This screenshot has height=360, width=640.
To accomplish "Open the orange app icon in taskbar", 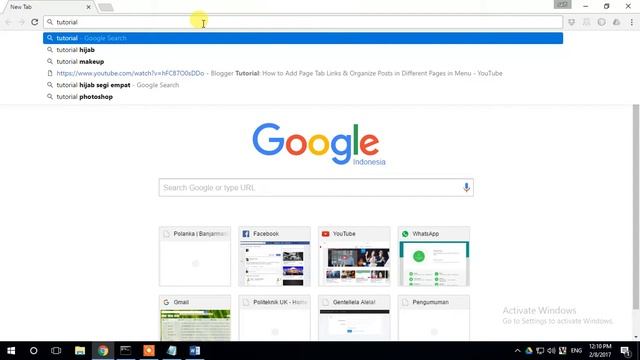I will pos(149,351).
